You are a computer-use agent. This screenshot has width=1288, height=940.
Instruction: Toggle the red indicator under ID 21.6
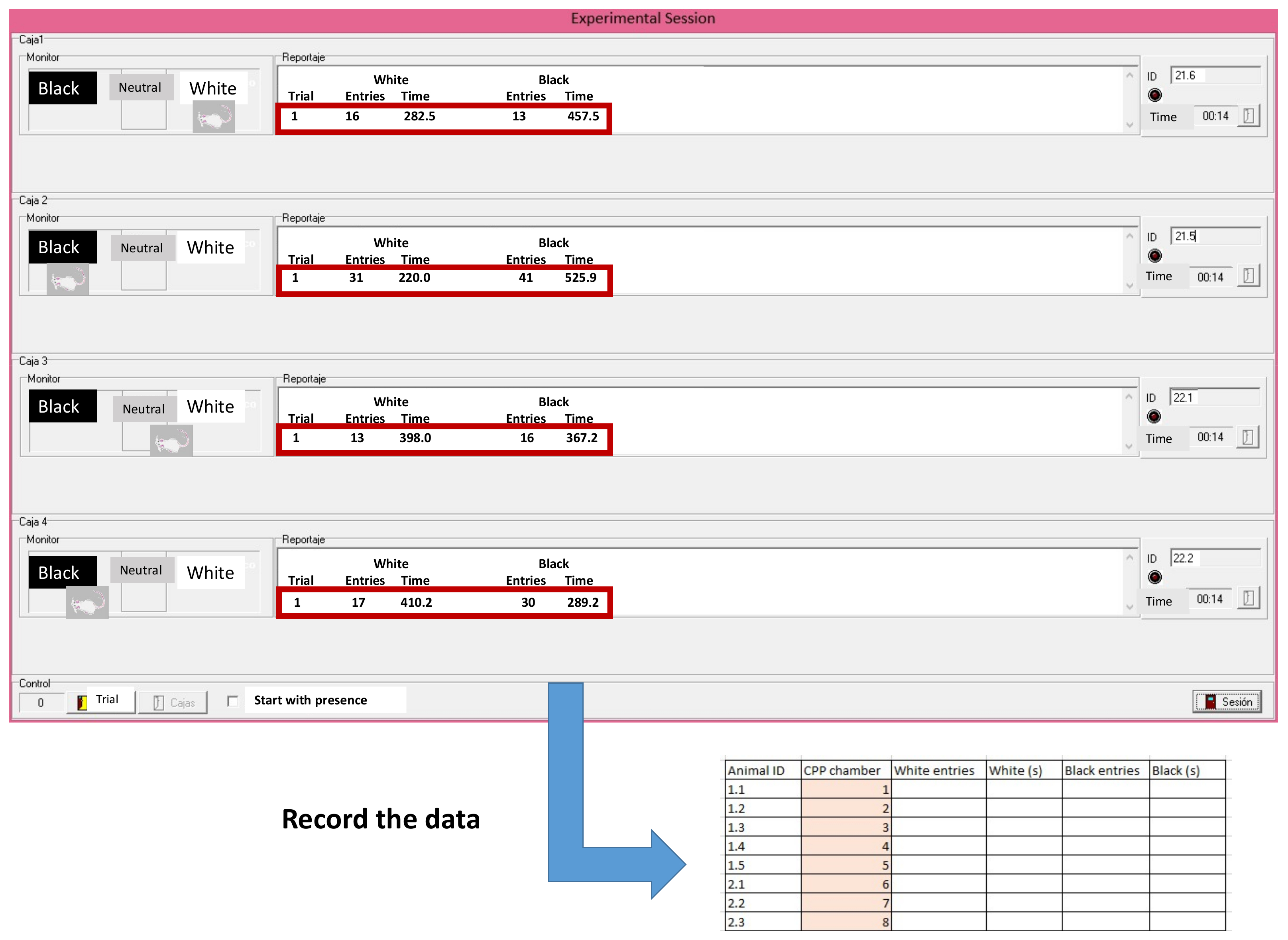tap(1154, 95)
